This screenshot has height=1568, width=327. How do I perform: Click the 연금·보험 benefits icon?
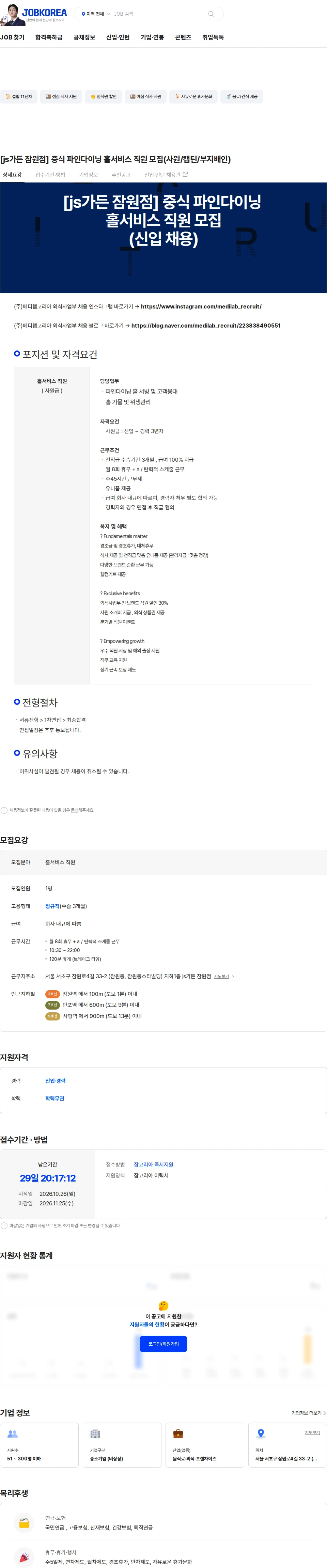[x=24, y=1523]
